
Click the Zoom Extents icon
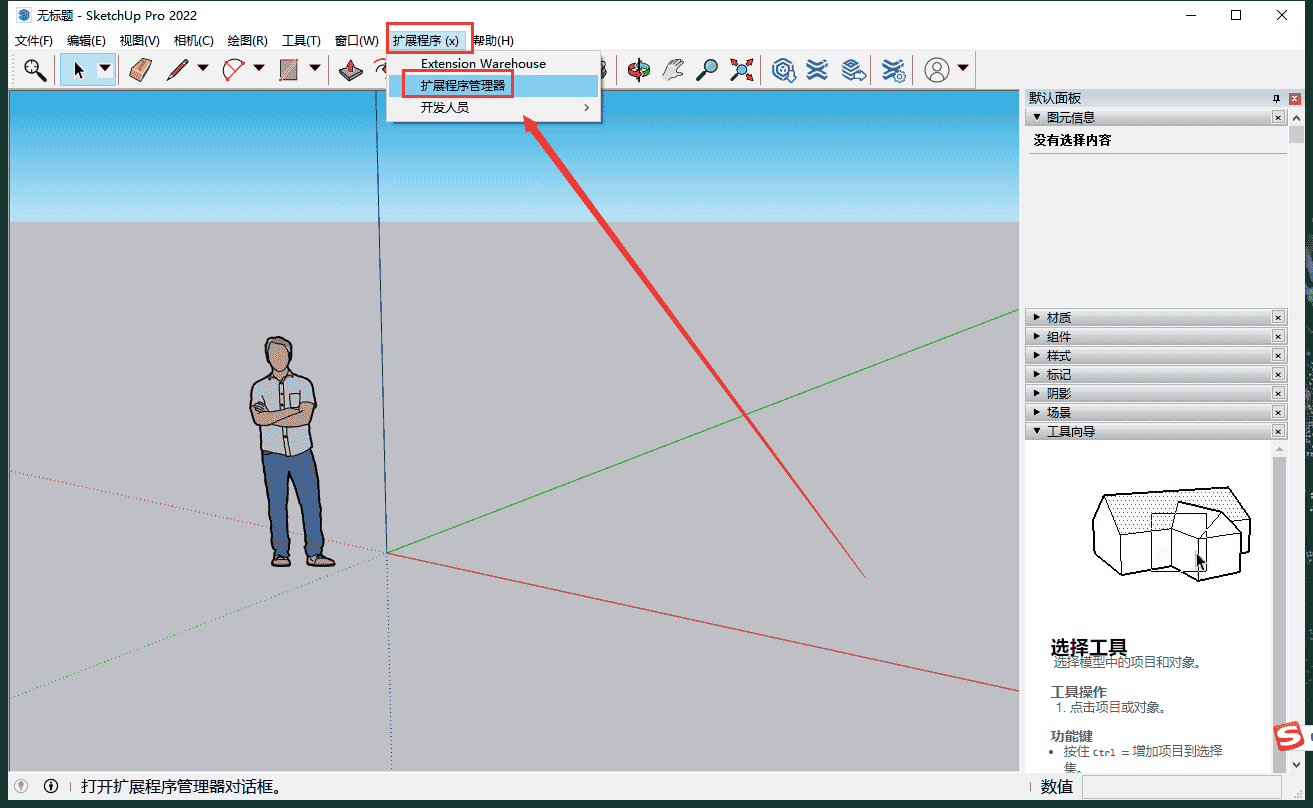[x=741, y=70]
